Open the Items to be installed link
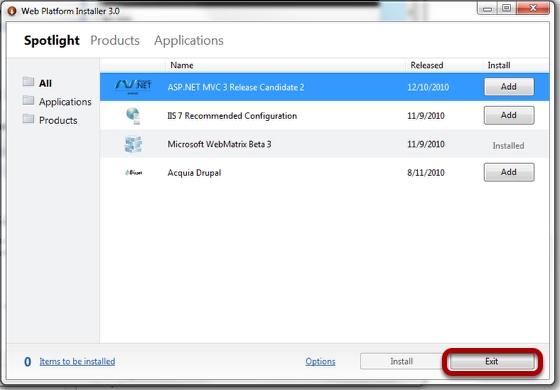560x390 pixels. click(77, 361)
